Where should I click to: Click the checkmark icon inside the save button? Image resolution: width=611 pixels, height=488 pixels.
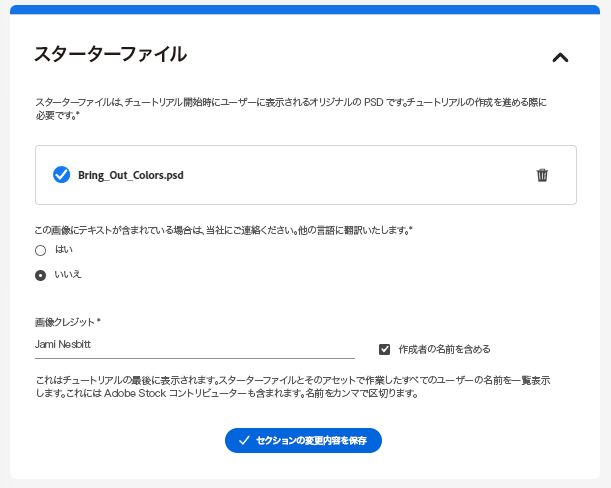(x=243, y=440)
